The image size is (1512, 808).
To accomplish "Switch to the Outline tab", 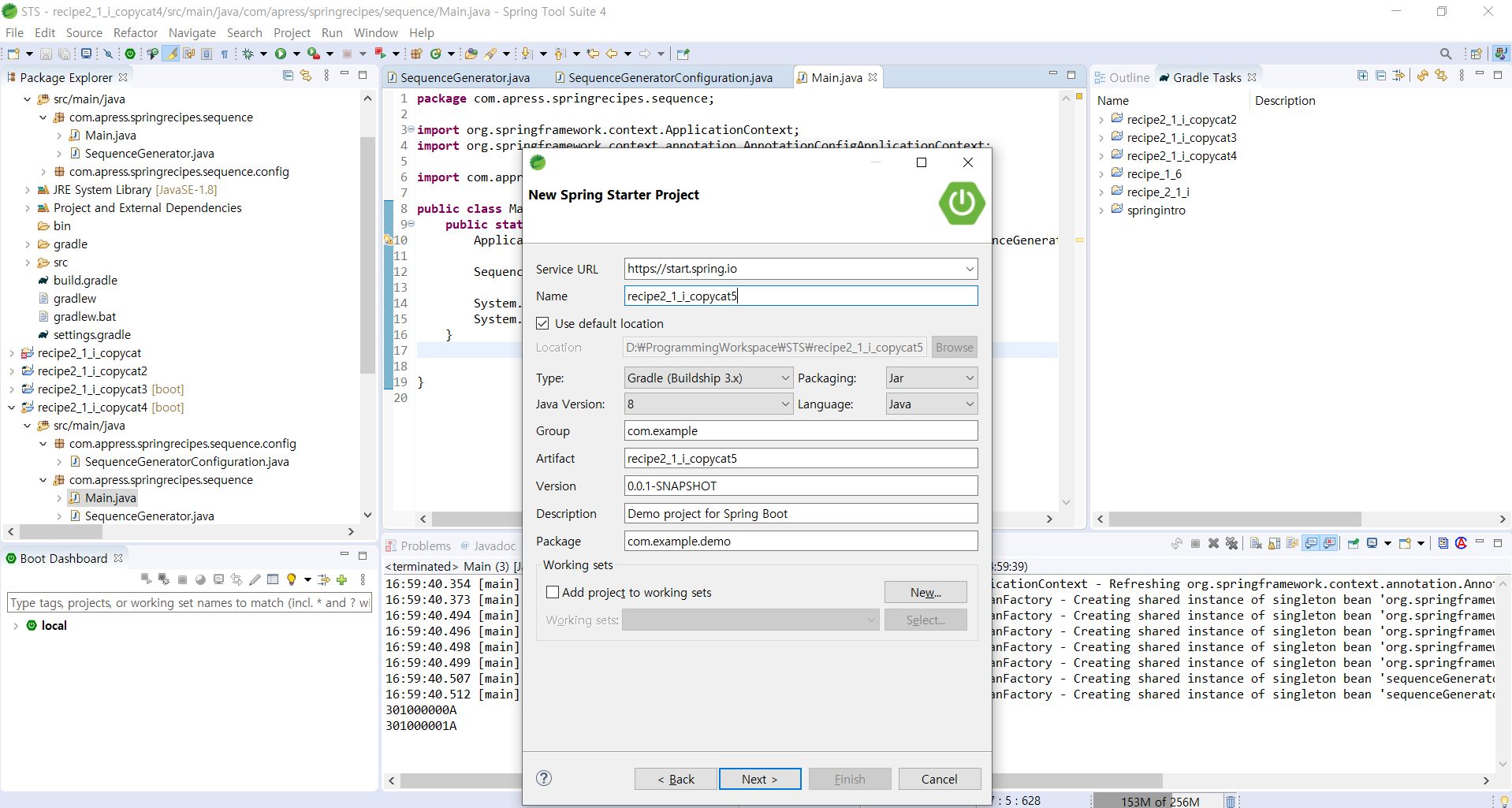I will point(1122,77).
